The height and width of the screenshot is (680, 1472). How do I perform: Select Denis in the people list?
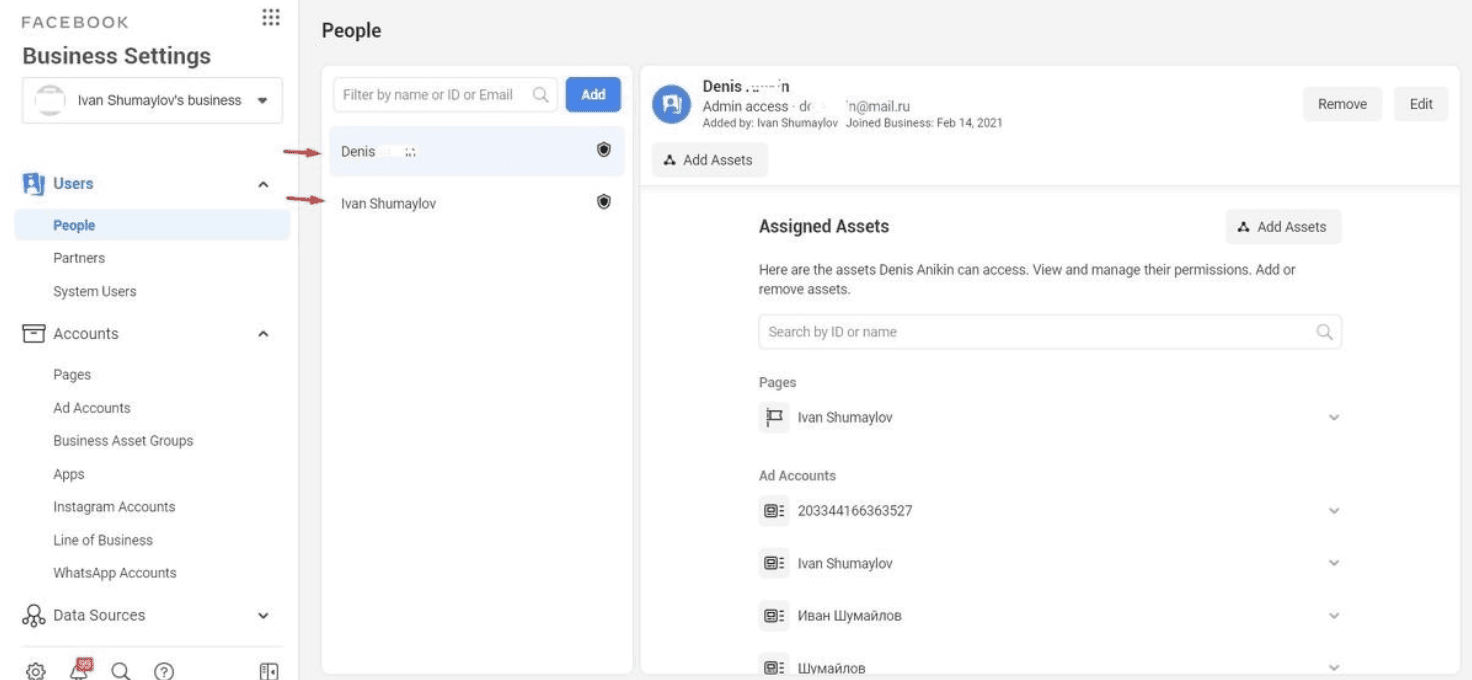coord(476,151)
